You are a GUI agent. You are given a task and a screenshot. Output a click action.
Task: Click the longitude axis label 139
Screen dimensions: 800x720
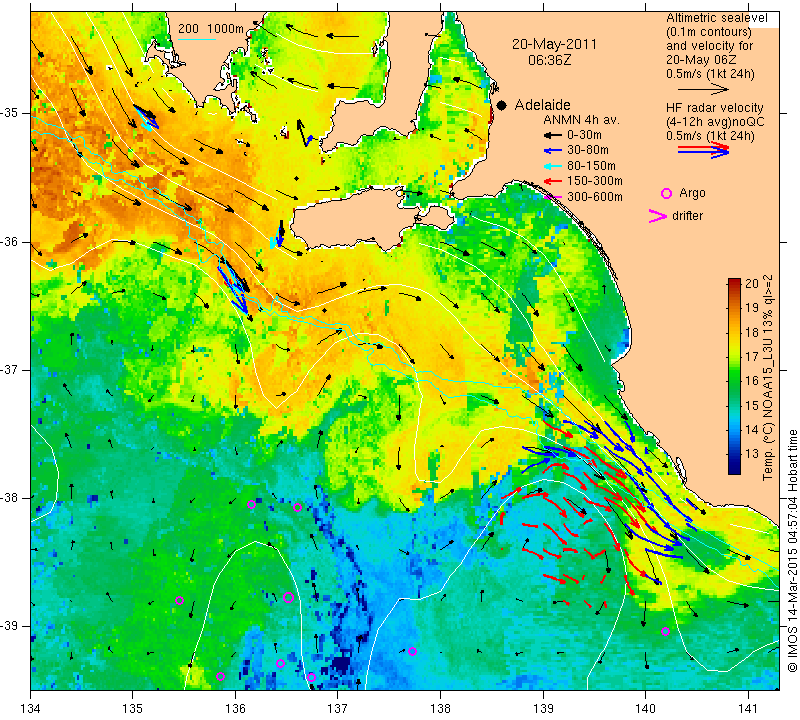tap(543, 709)
